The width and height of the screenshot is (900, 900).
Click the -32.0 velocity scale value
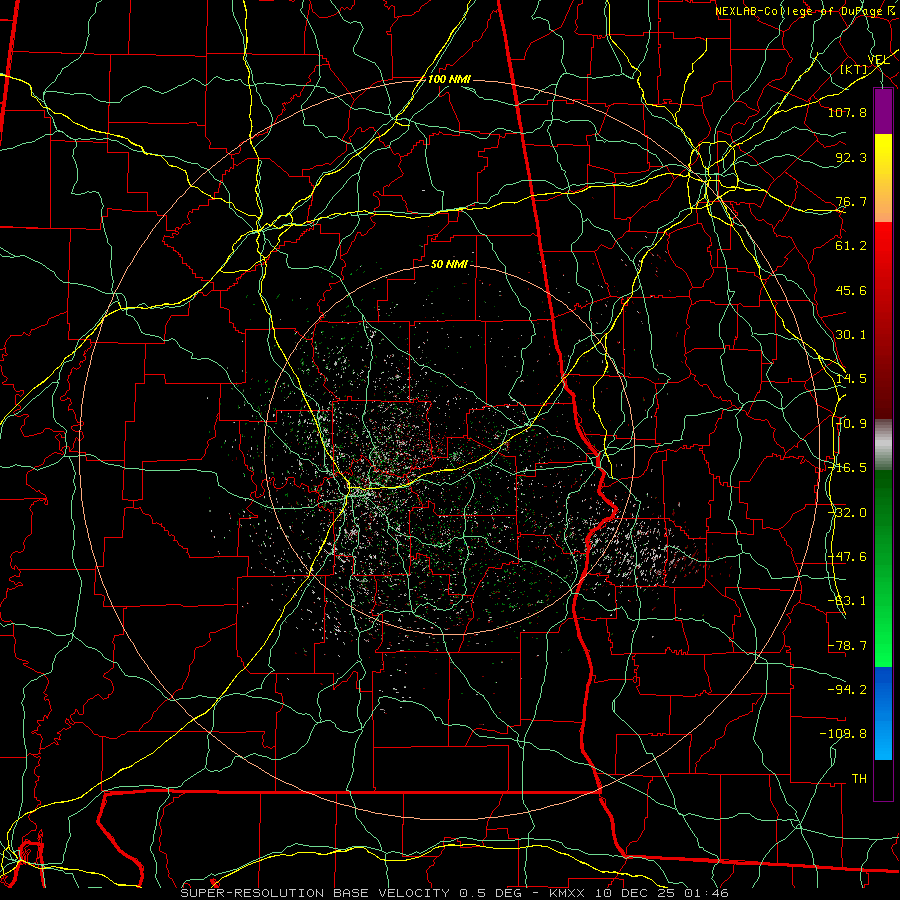click(847, 513)
